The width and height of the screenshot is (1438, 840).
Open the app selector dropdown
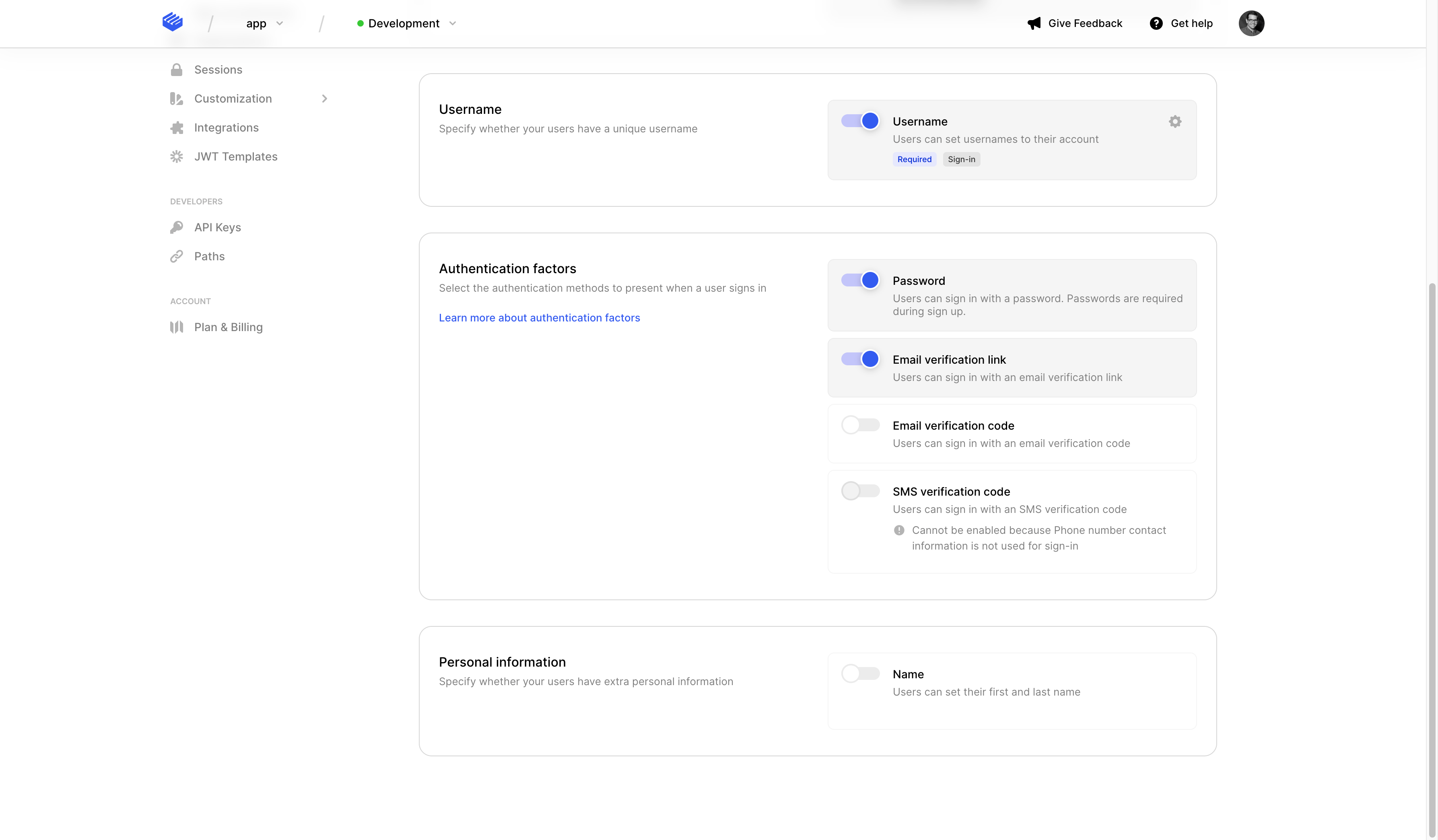[265, 23]
